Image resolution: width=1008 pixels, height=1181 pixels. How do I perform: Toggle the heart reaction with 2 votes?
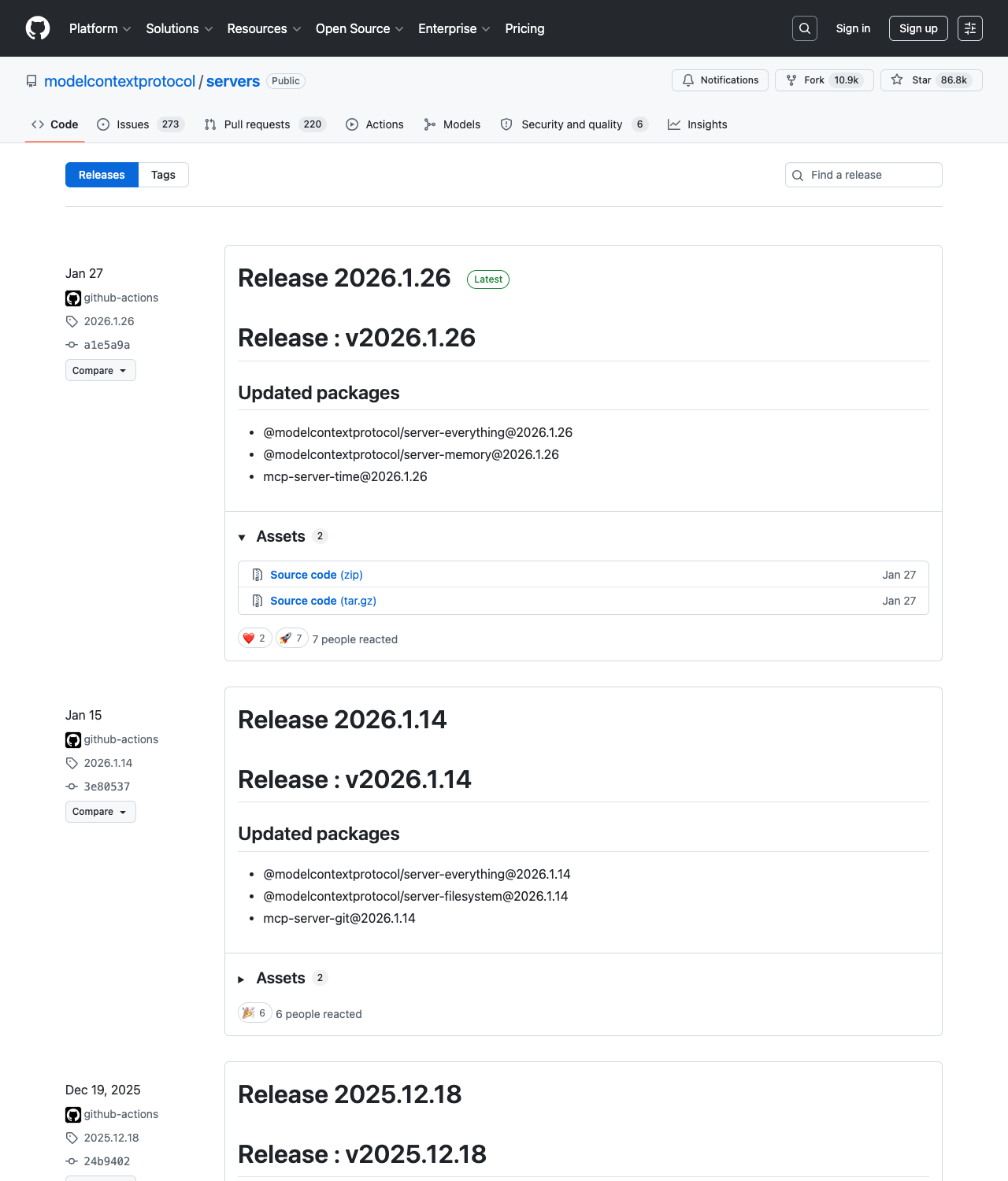click(x=255, y=638)
